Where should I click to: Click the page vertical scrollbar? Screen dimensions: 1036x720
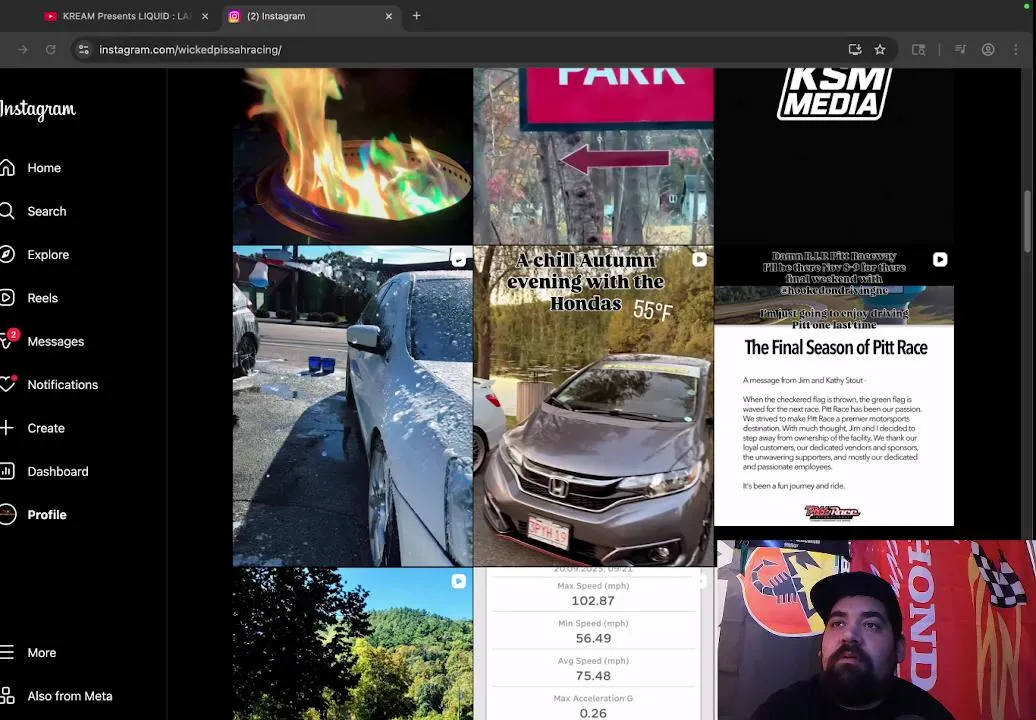click(x=1027, y=221)
